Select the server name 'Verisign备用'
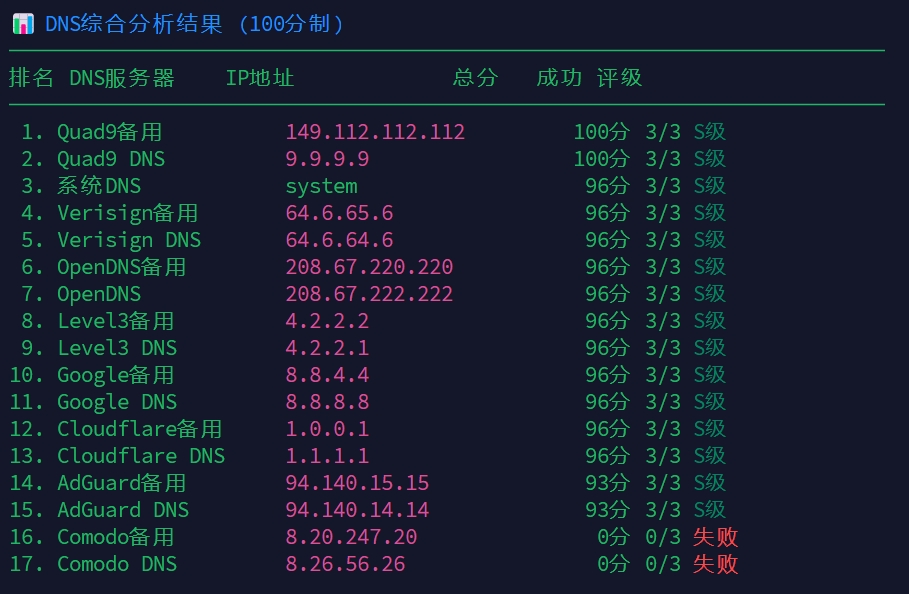 [x=128, y=213]
